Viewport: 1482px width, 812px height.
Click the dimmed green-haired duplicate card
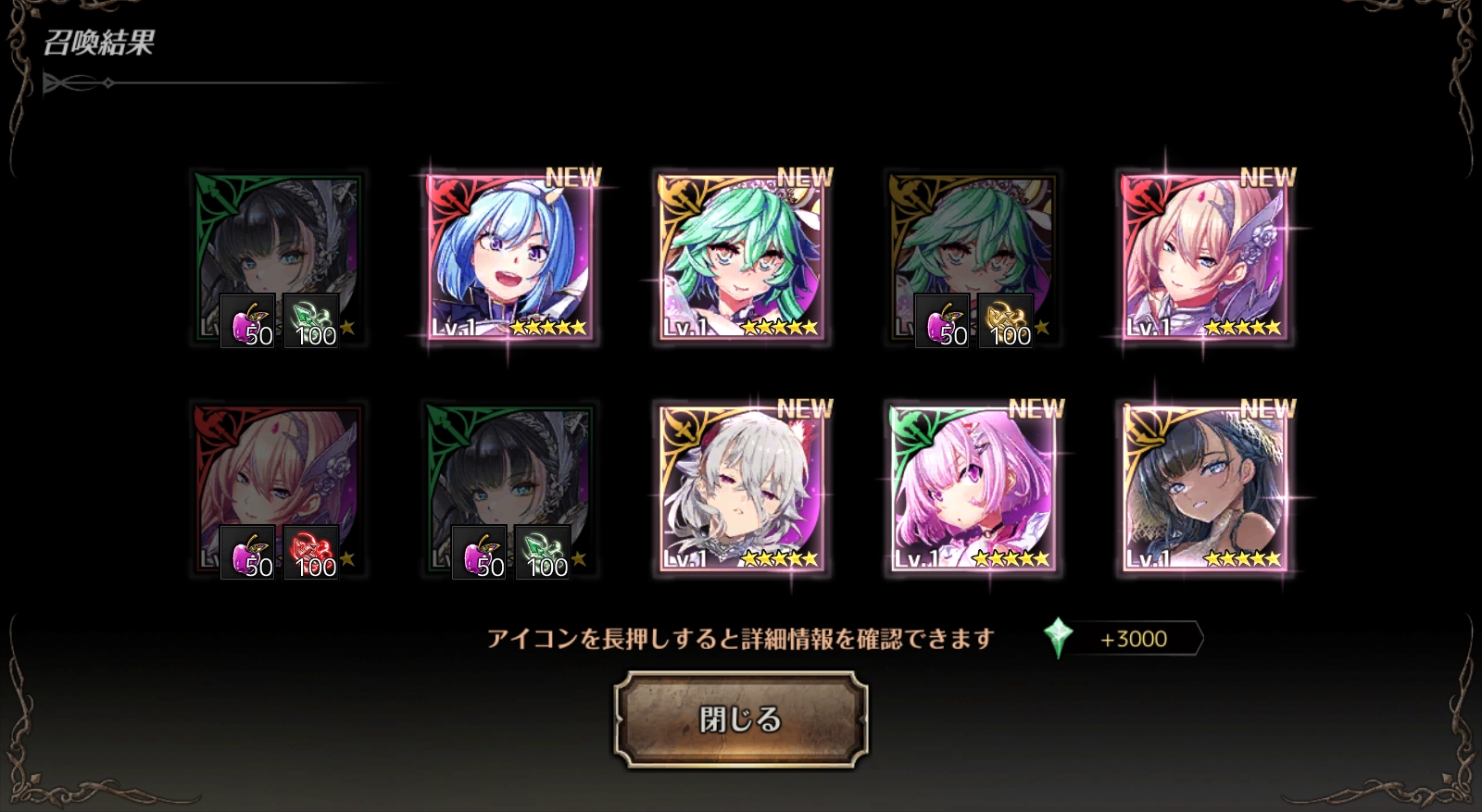coord(973,257)
